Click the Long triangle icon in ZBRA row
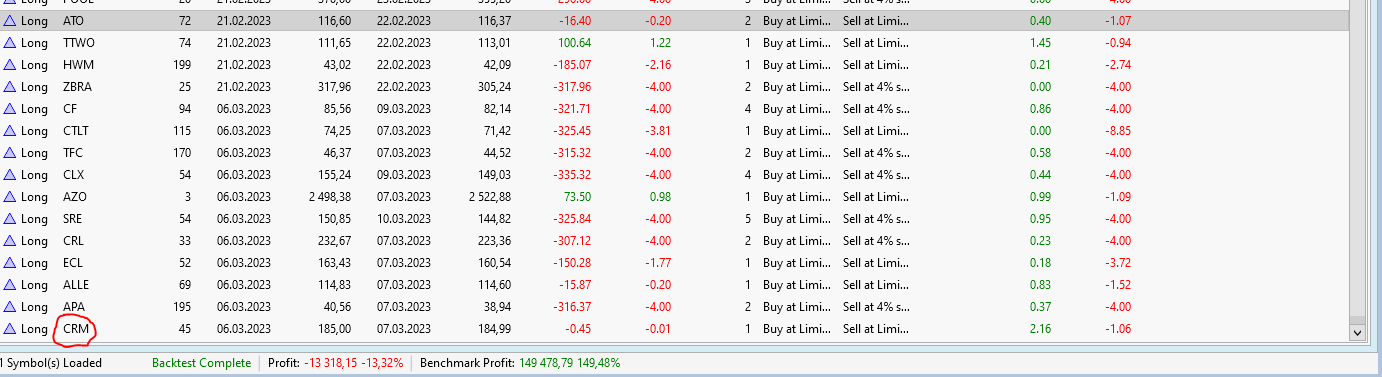The height and width of the screenshot is (377, 1382). (10, 87)
